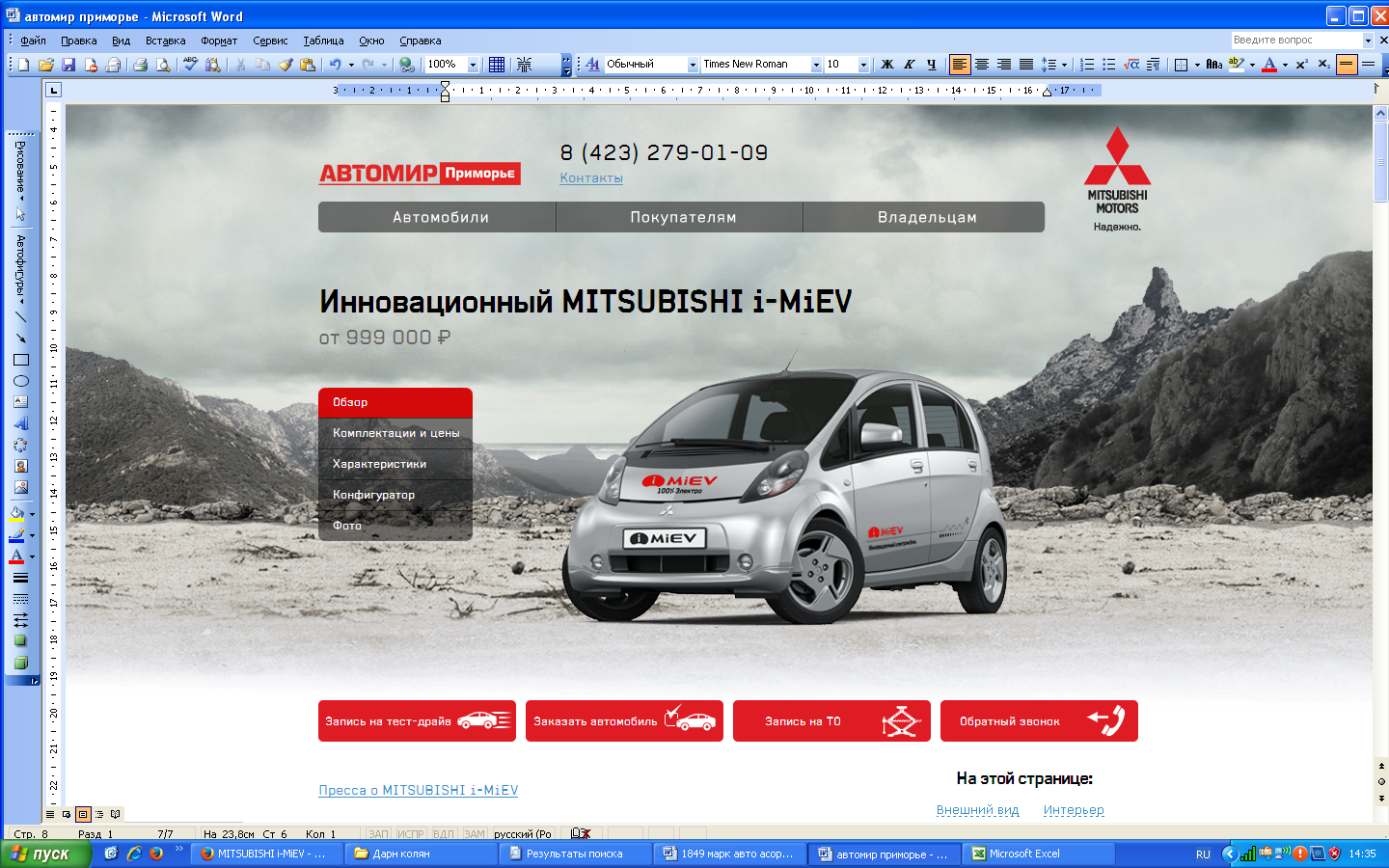Click the subscript x₂ button
The image size is (1389, 868).
pos(1323,65)
